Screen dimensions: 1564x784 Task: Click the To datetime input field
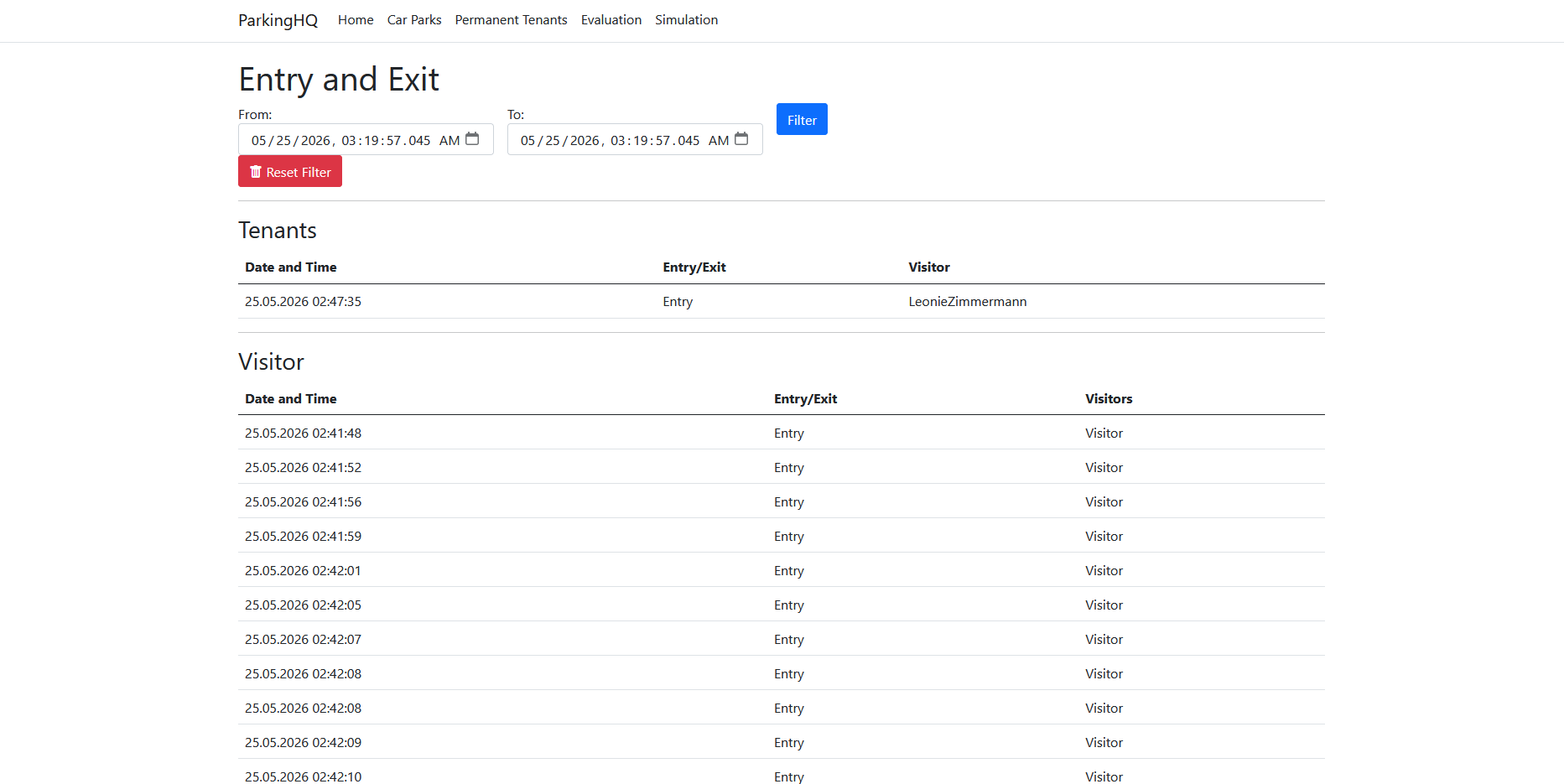tap(635, 139)
